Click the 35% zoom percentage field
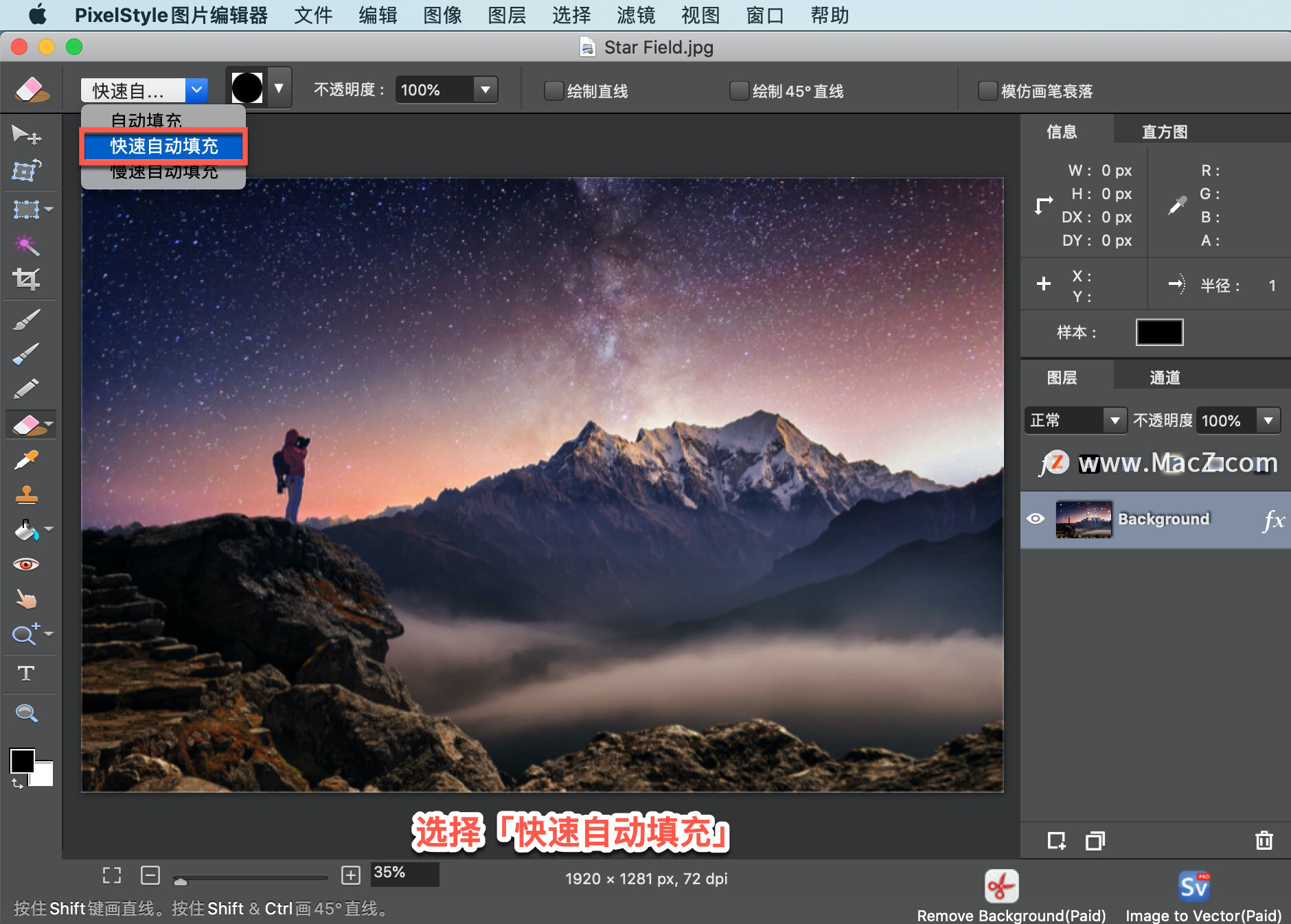Screen dimensions: 1291x924 pyautogui.click(x=404, y=874)
